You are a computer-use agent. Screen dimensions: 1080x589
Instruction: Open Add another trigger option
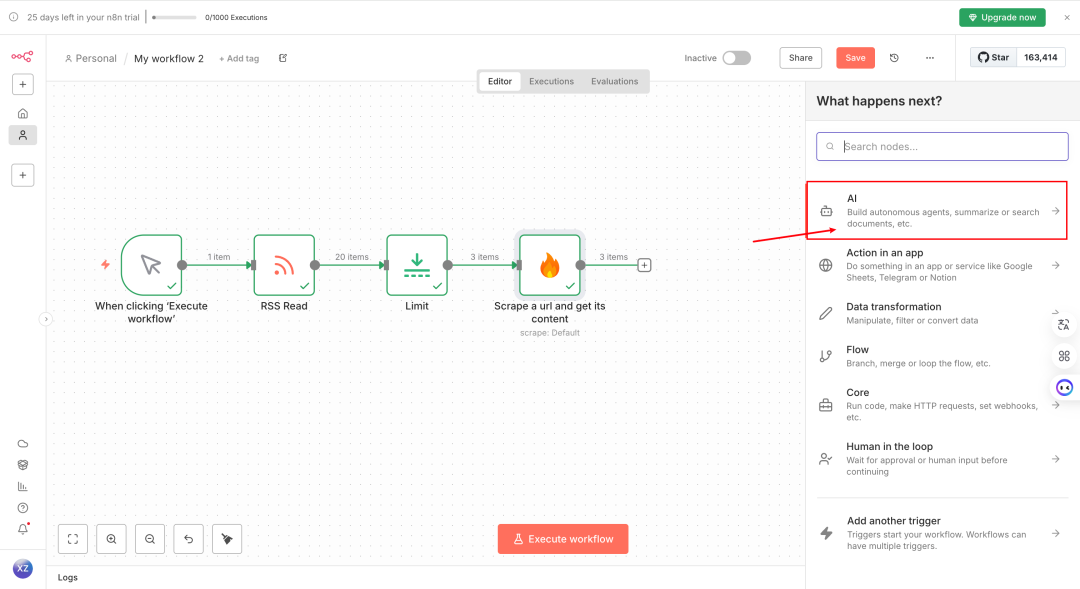tap(942, 533)
